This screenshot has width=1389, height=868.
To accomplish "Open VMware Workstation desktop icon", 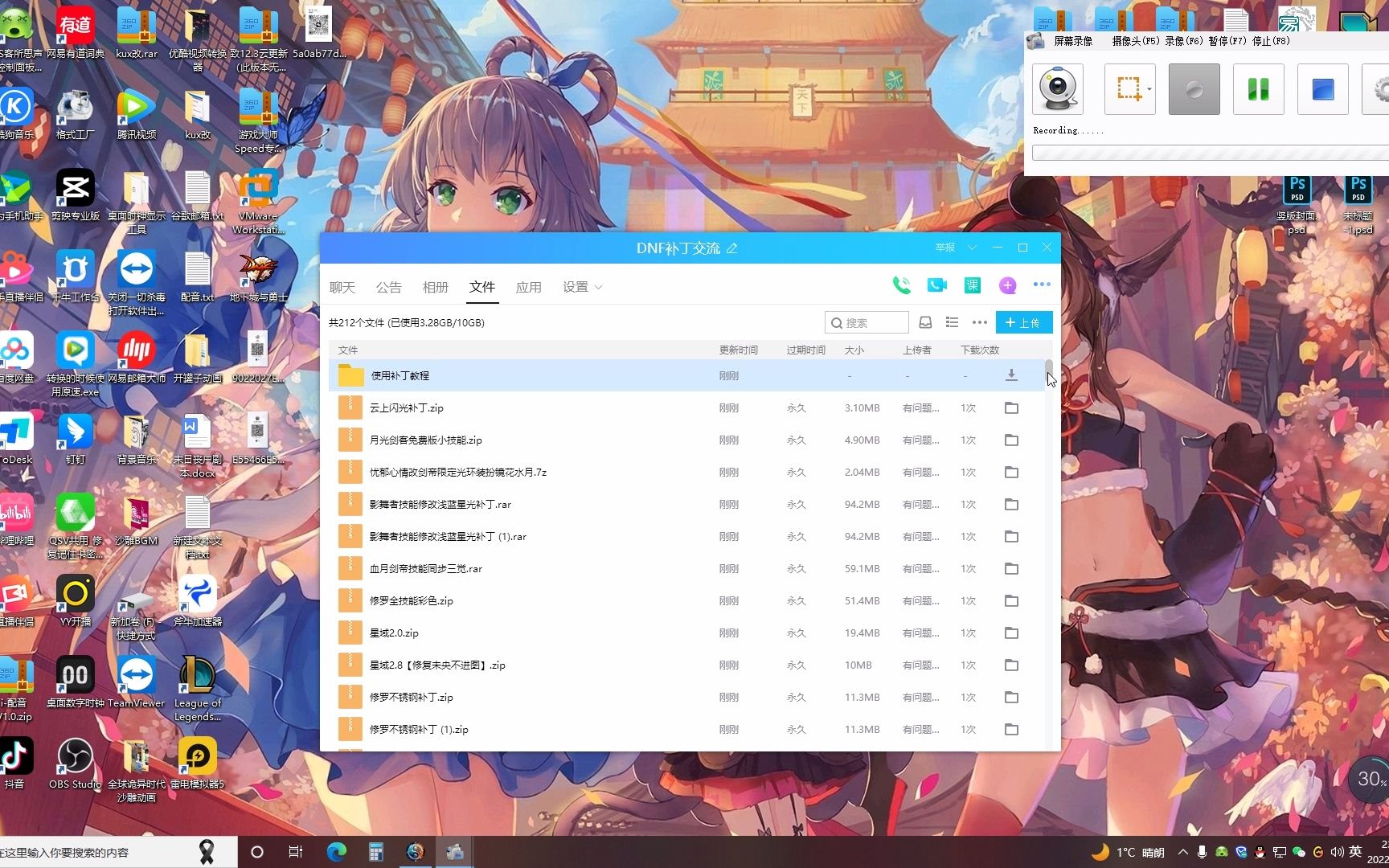I will coord(258,203).
